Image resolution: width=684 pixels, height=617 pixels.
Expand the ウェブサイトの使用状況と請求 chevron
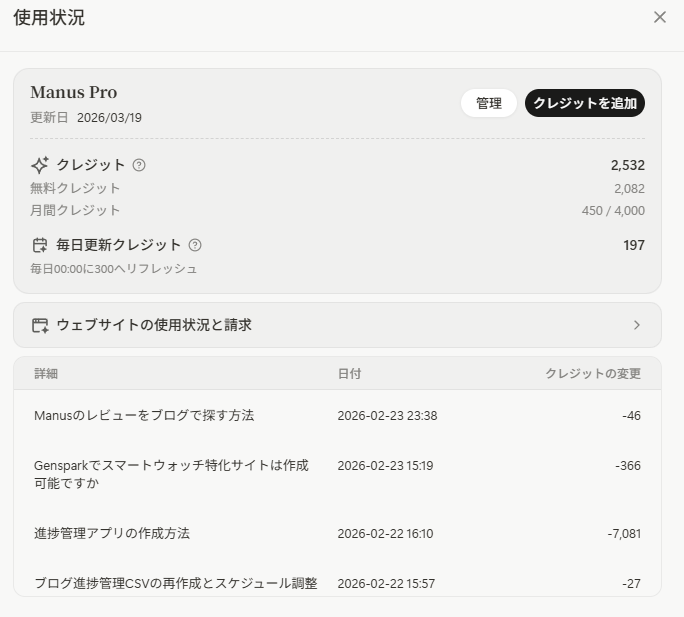click(x=637, y=325)
